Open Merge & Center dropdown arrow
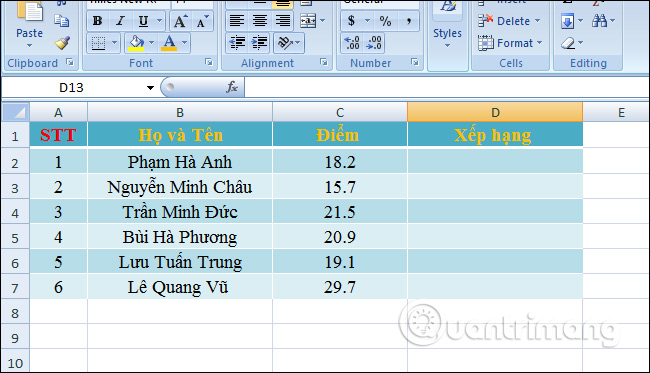This screenshot has height=373, width=650. pyautogui.click(x=323, y=21)
